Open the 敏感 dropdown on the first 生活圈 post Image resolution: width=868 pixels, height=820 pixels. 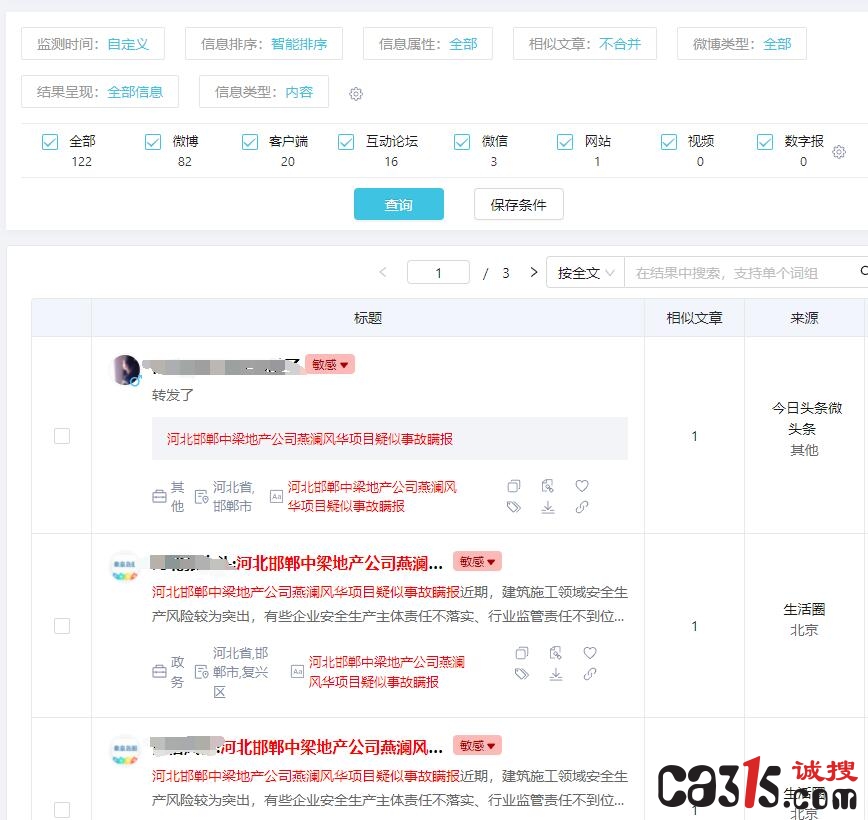point(477,561)
